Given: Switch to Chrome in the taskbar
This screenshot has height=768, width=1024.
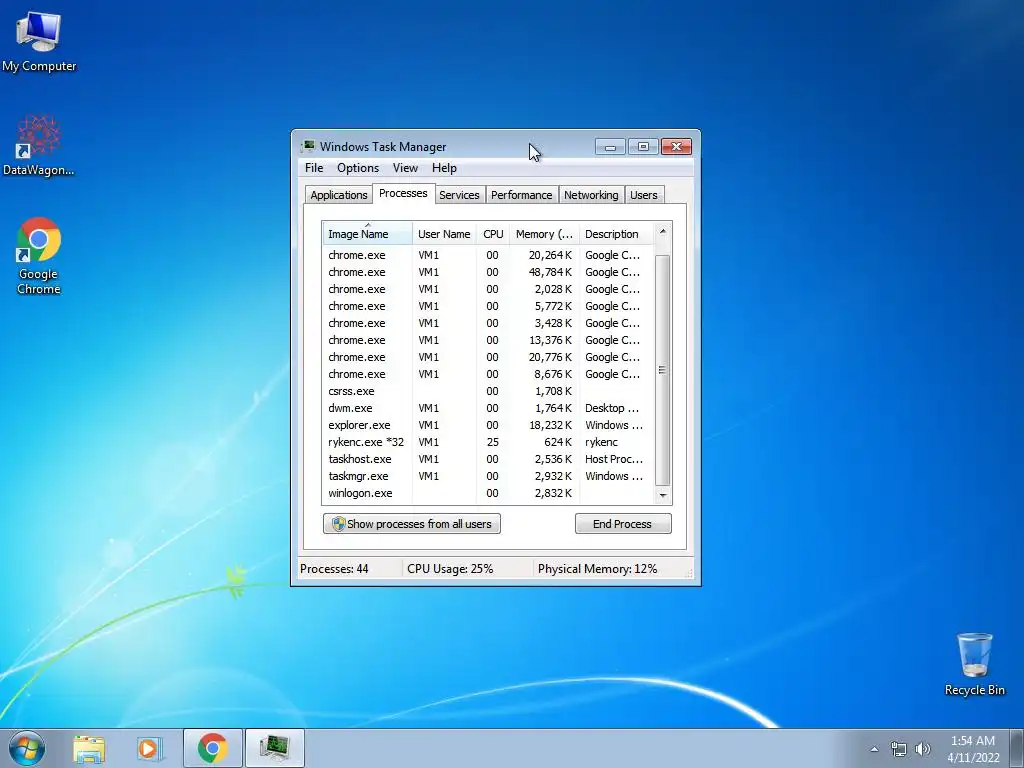Looking at the screenshot, I should pyautogui.click(x=212, y=748).
